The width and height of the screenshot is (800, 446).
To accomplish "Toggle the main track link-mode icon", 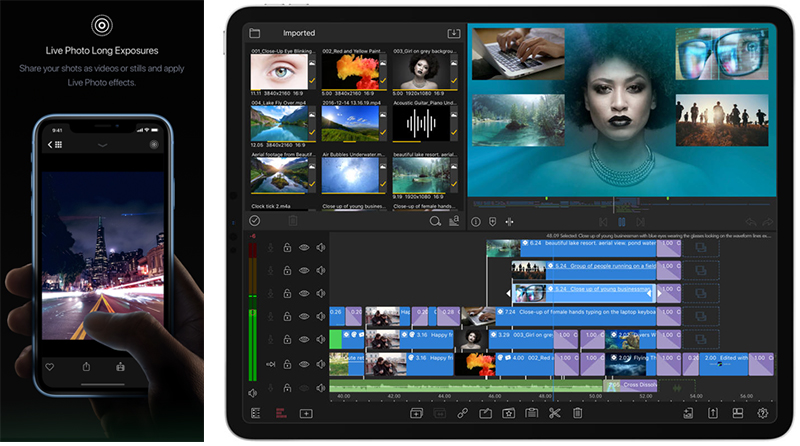I will [270, 364].
